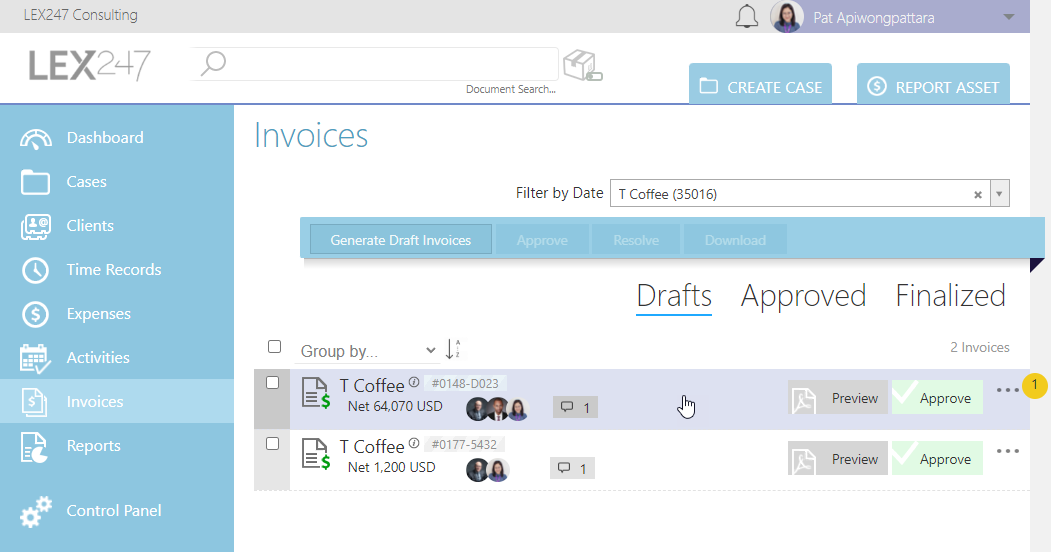Open comments on the Net 1,200 USD invoice
The image size is (1051, 552).
572,468
